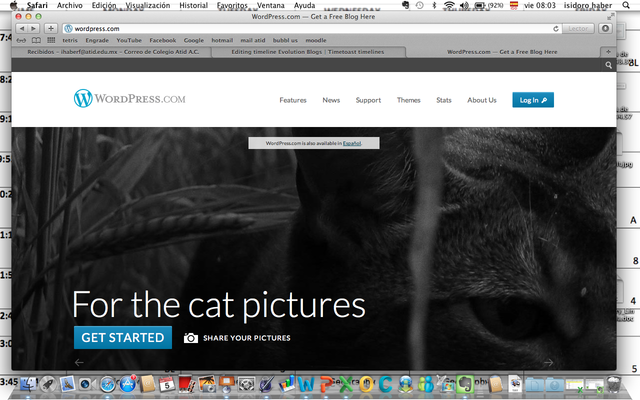Click the WordPress.com logo
The image size is (640, 400).
(129, 98)
